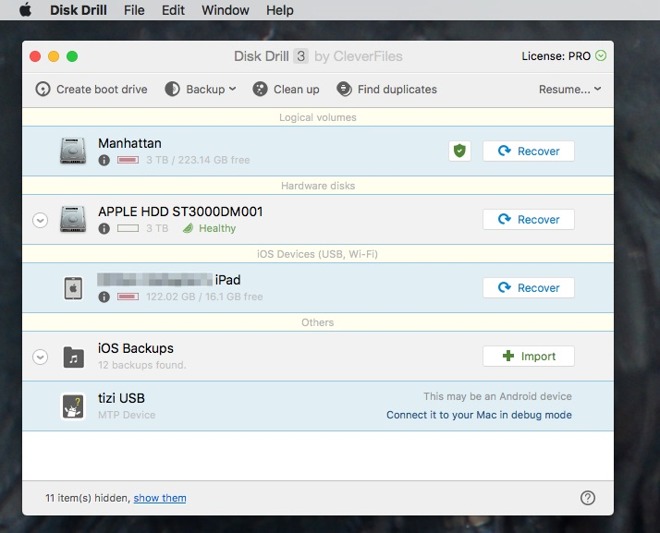Open the Resume... dropdown

(x=570, y=89)
